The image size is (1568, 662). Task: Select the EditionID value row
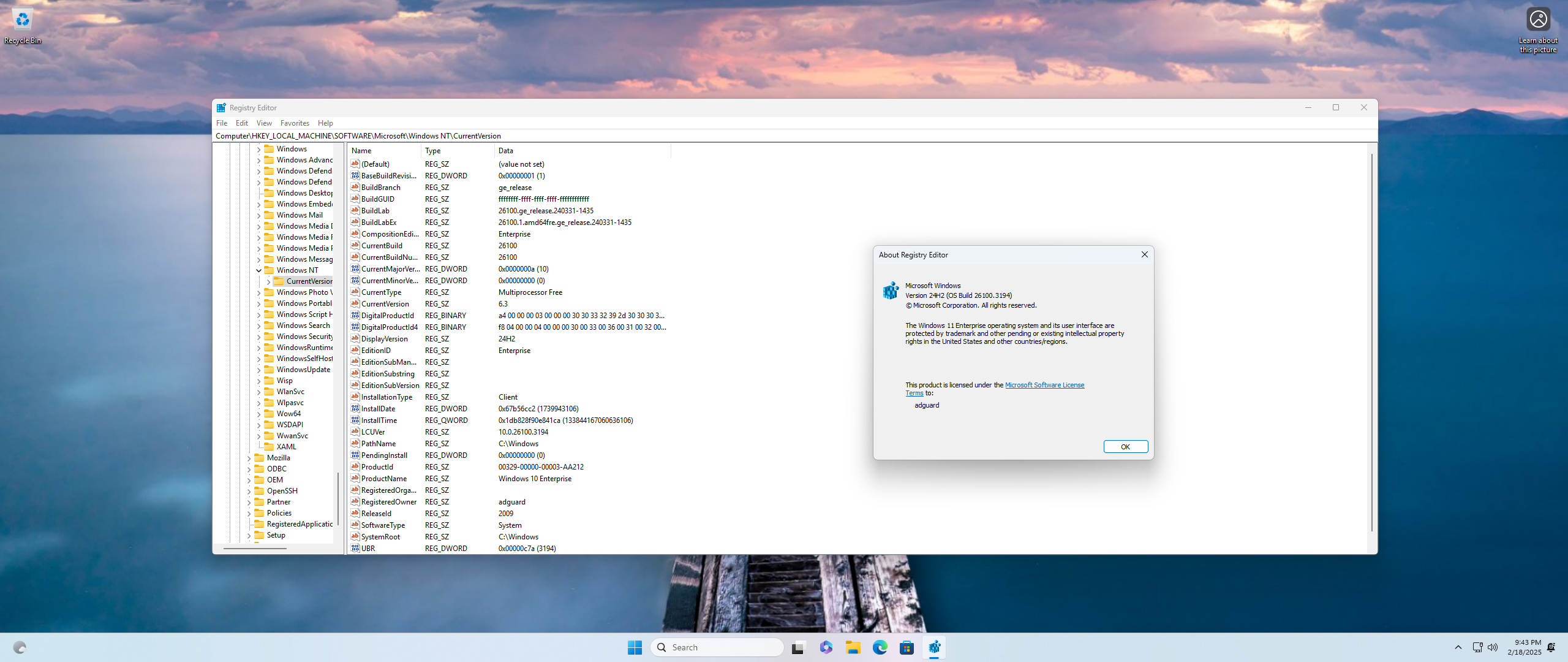coord(510,351)
